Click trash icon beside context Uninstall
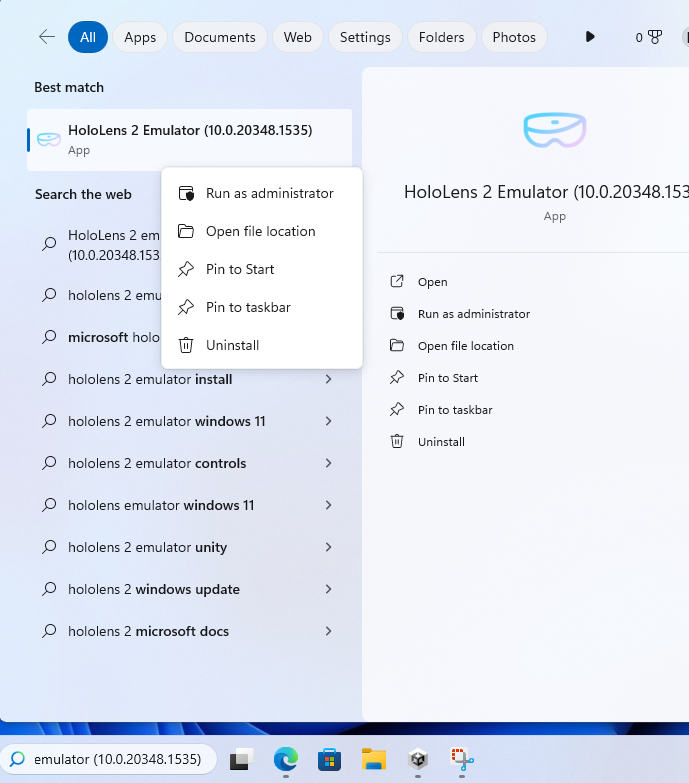The height and width of the screenshot is (783, 689). 186,345
